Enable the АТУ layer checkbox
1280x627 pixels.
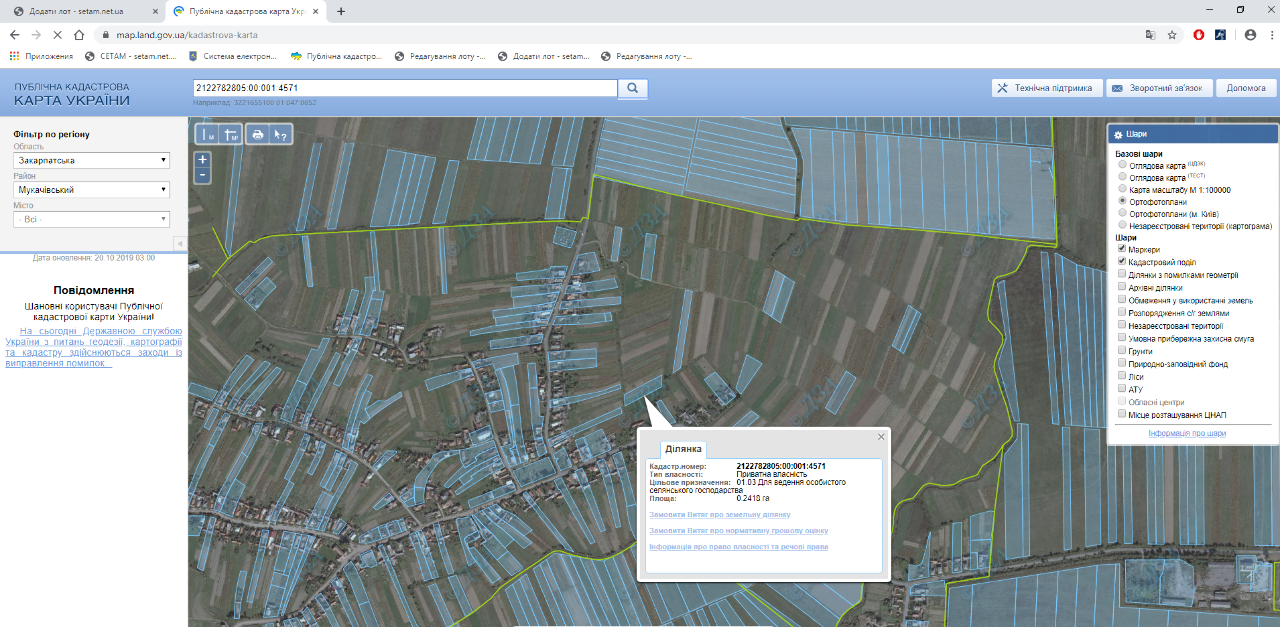pos(1123,389)
